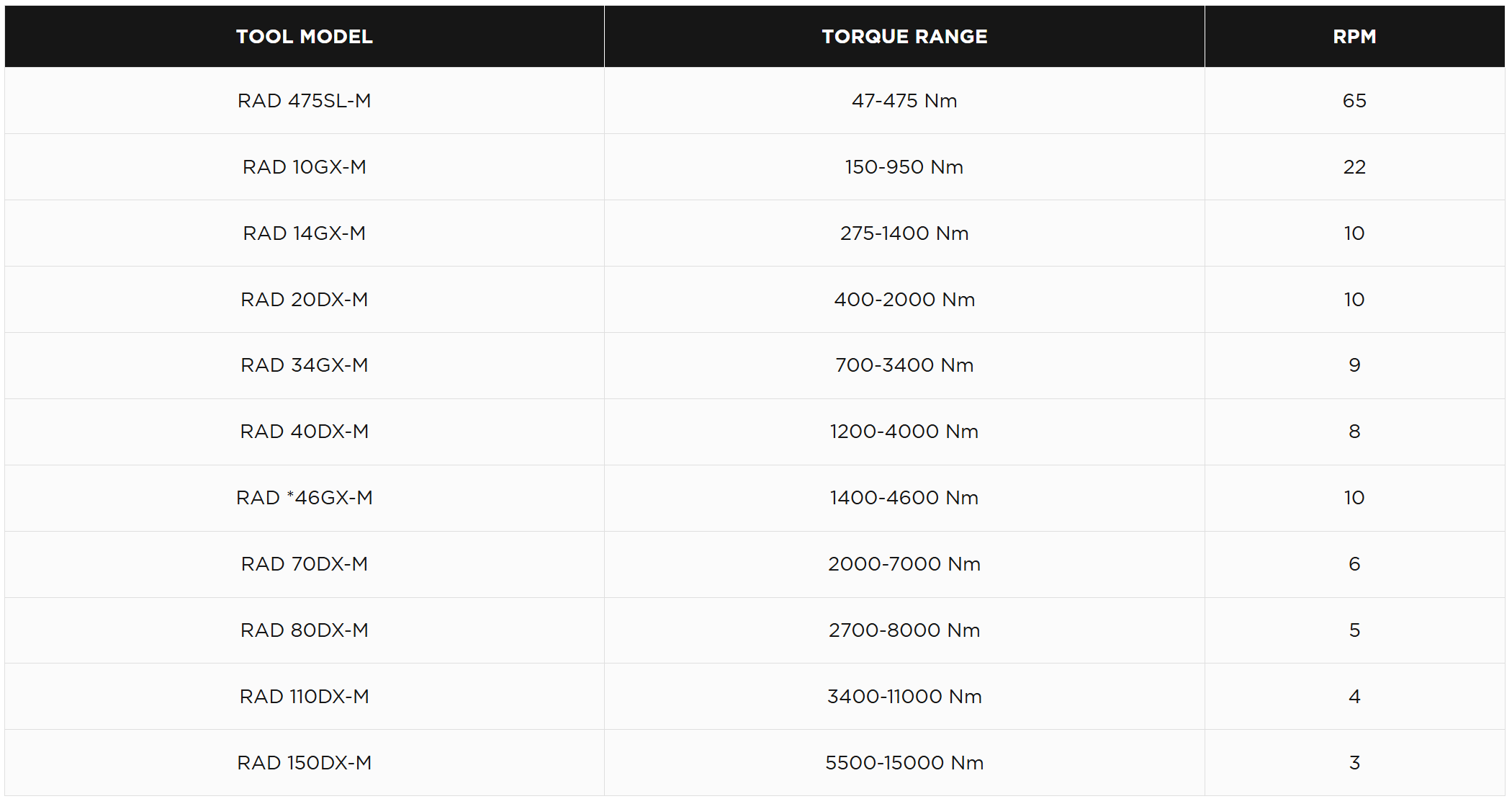Image resolution: width=1512 pixels, height=804 pixels.
Task: Click the TOOL MODEL column header
Action: click(305, 37)
